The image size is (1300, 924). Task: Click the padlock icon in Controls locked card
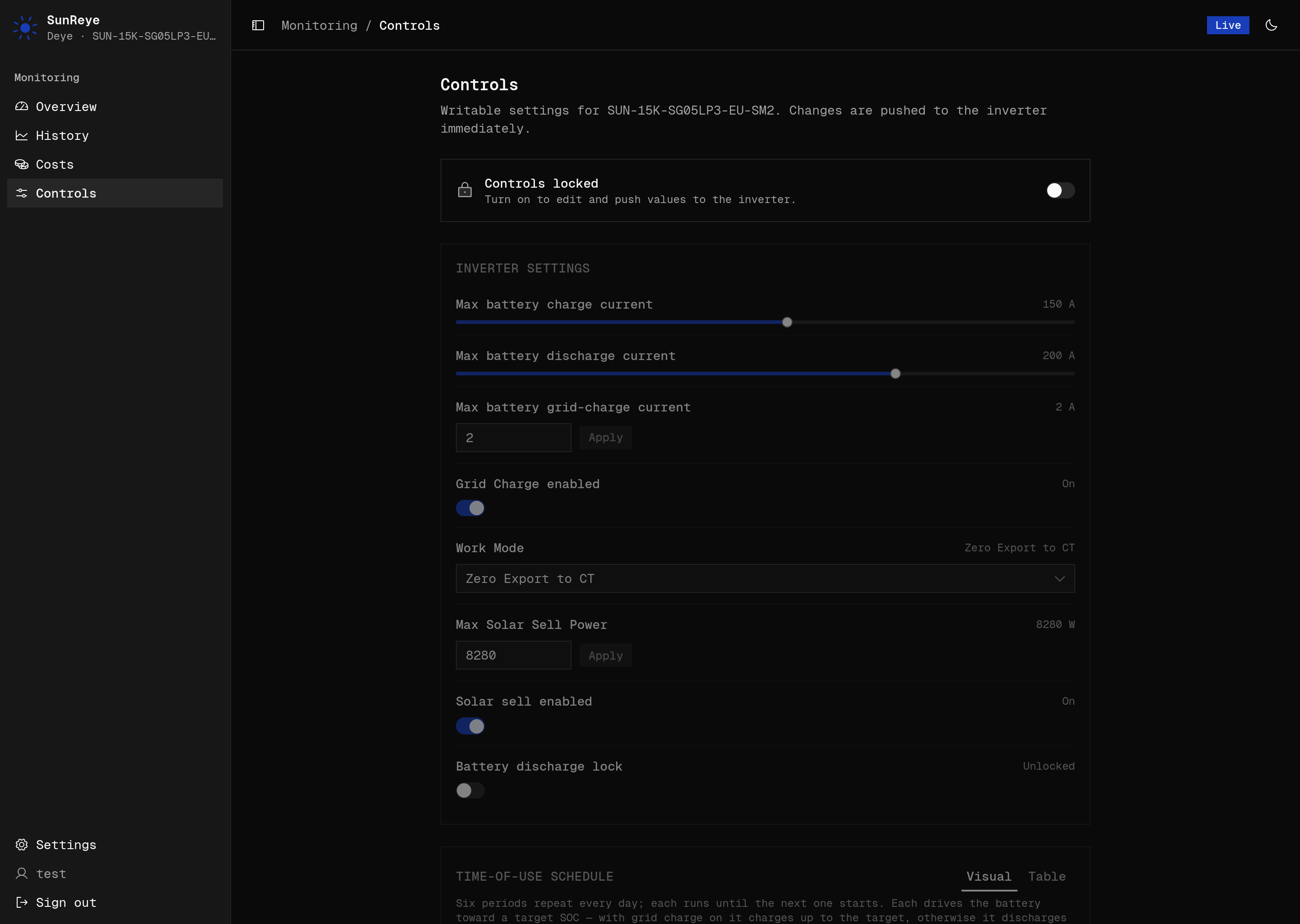[465, 190]
